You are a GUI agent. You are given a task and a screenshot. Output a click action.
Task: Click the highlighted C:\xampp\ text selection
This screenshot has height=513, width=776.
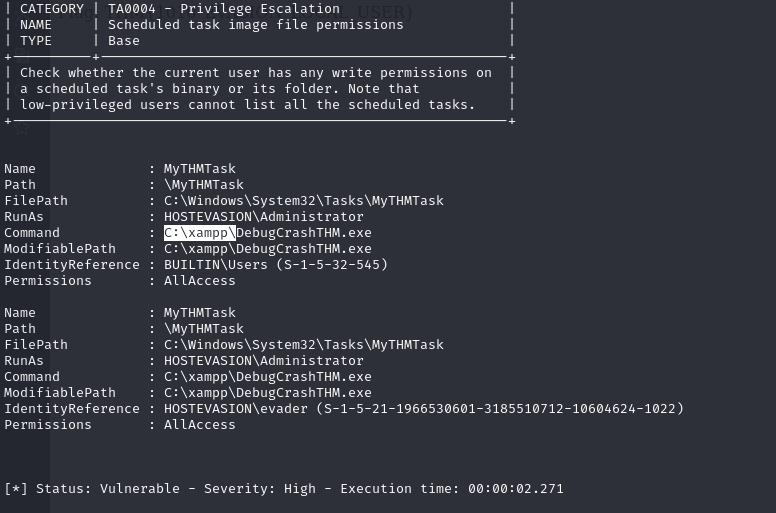tap(200, 233)
